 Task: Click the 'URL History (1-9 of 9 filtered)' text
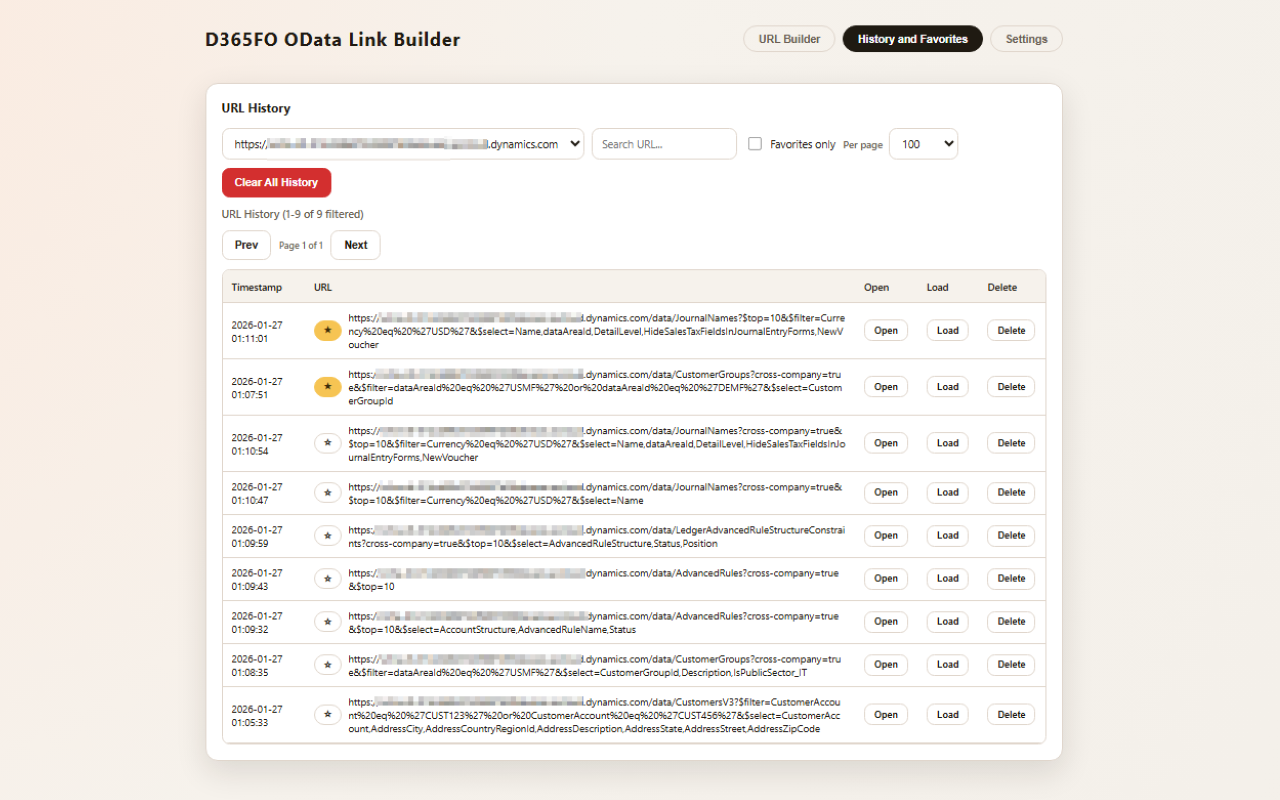[x=293, y=214]
